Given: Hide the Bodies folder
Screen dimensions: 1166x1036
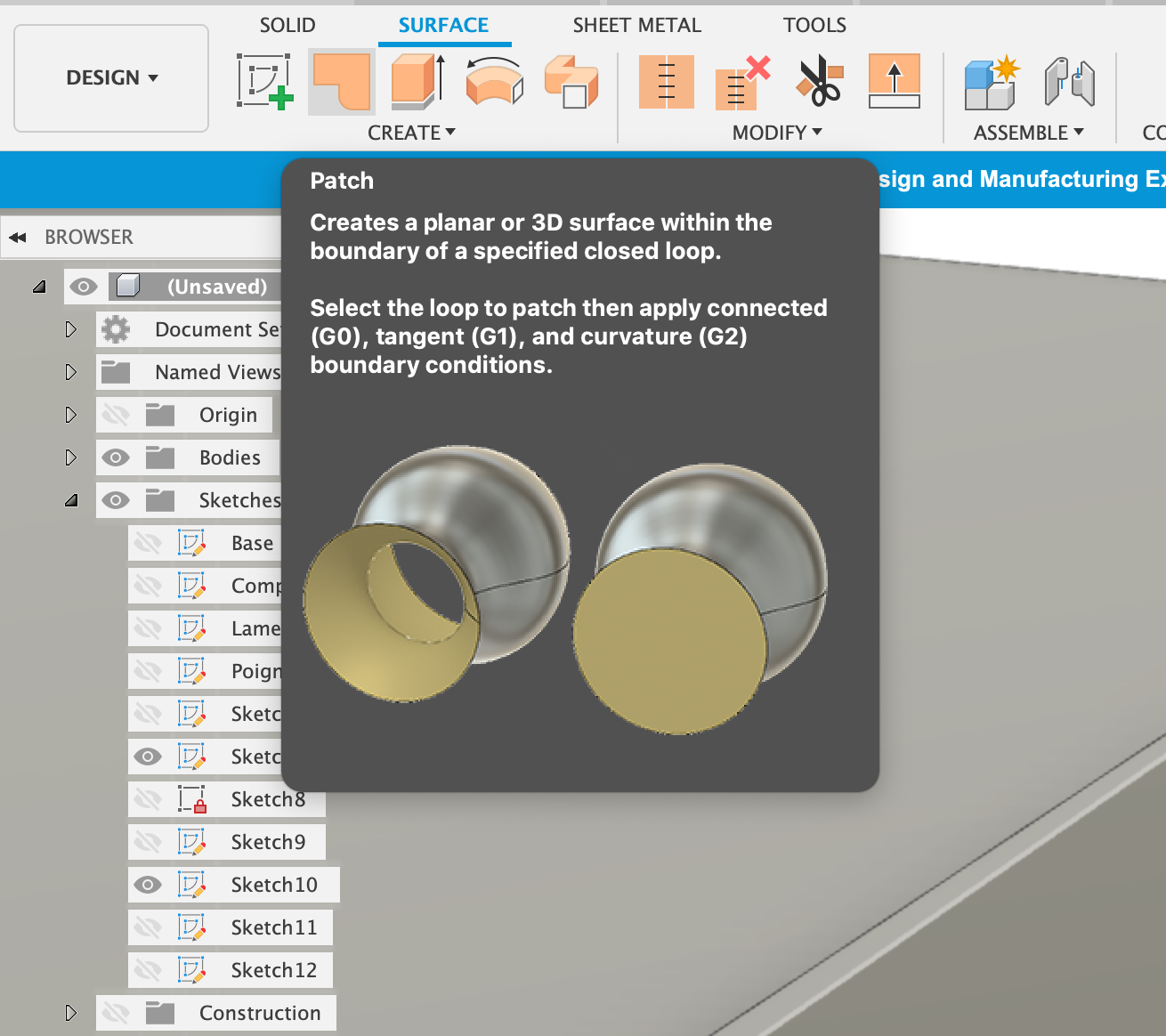Looking at the screenshot, I should pyautogui.click(x=116, y=457).
